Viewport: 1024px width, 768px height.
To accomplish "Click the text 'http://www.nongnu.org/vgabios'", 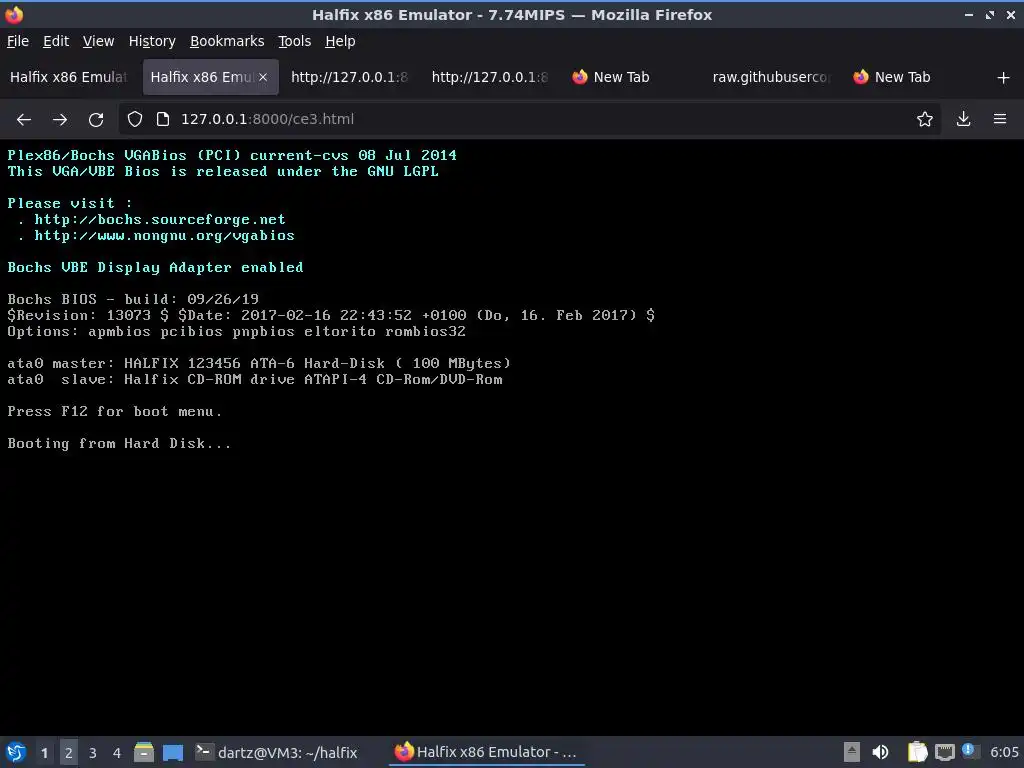I will (x=165, y=236).
